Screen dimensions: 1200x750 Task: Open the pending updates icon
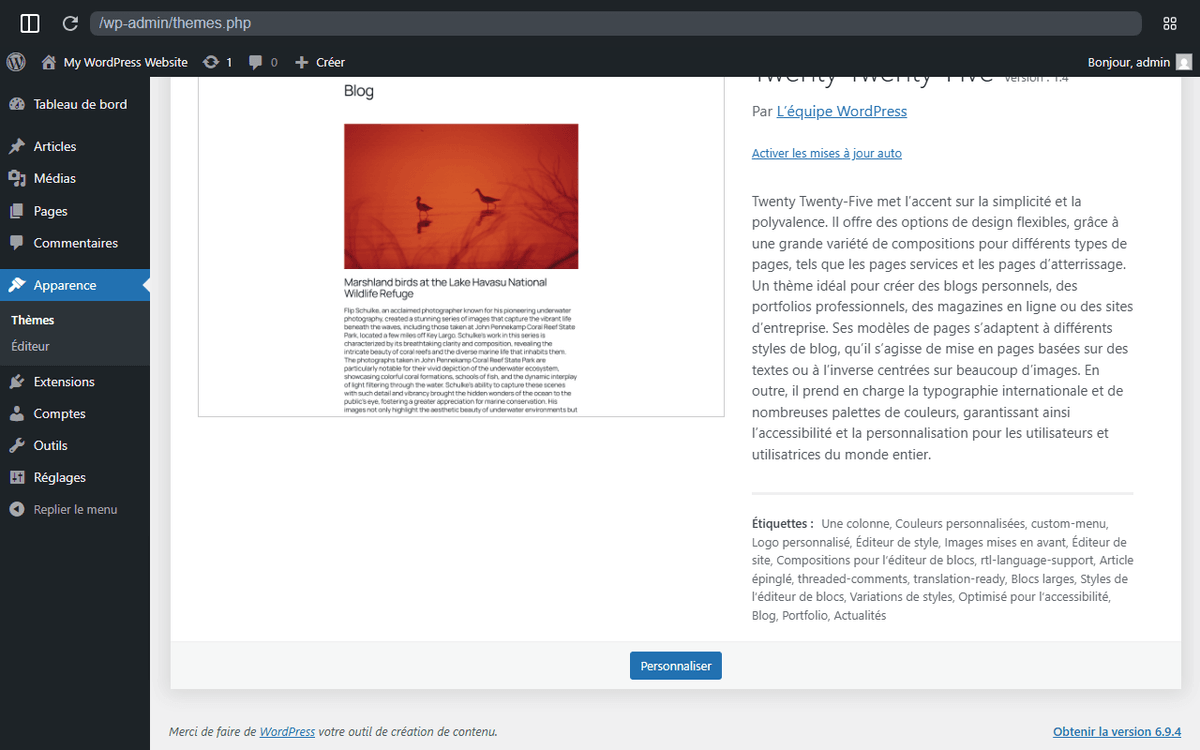(211, 62)
